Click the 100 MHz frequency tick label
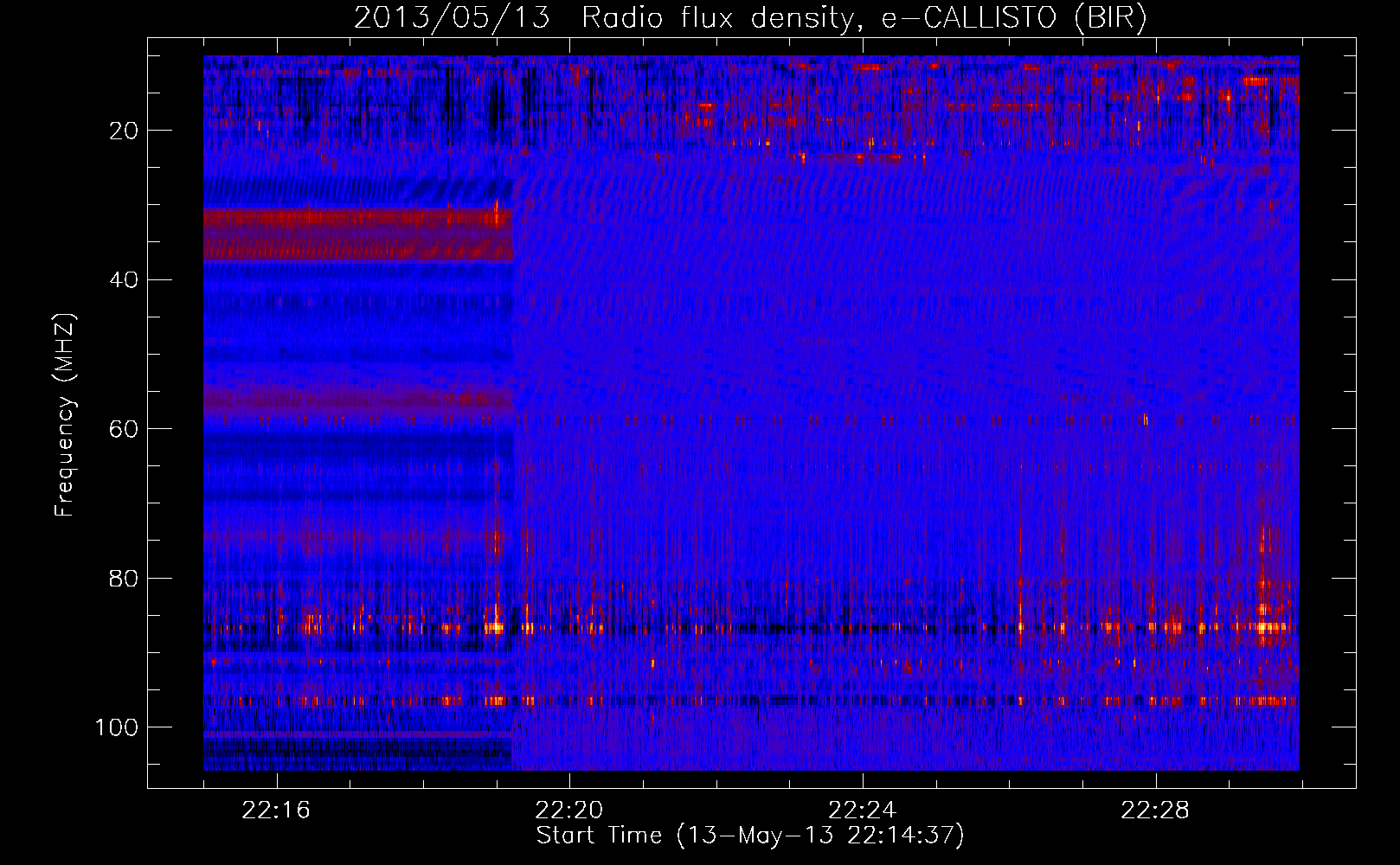This screenshot has width=1400, height=865. pyautogui.click(x=117, y=727)
